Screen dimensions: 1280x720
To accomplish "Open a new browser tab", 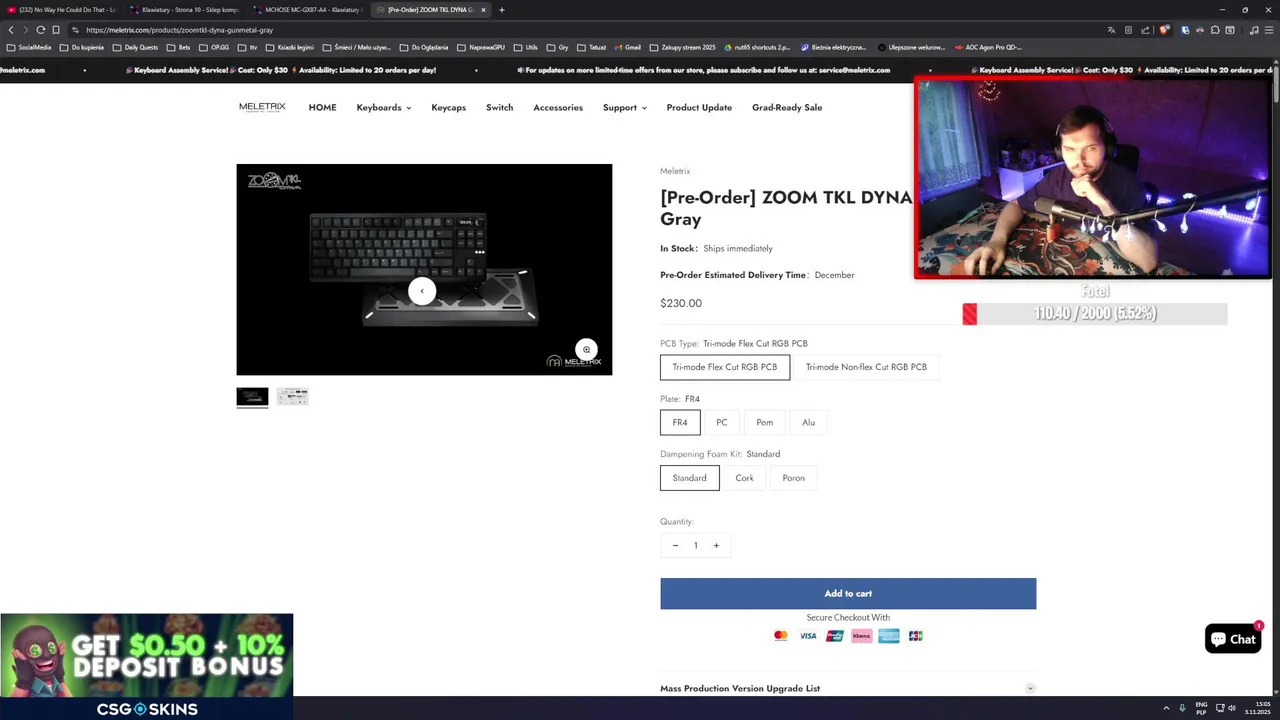I will click(502, 10).
